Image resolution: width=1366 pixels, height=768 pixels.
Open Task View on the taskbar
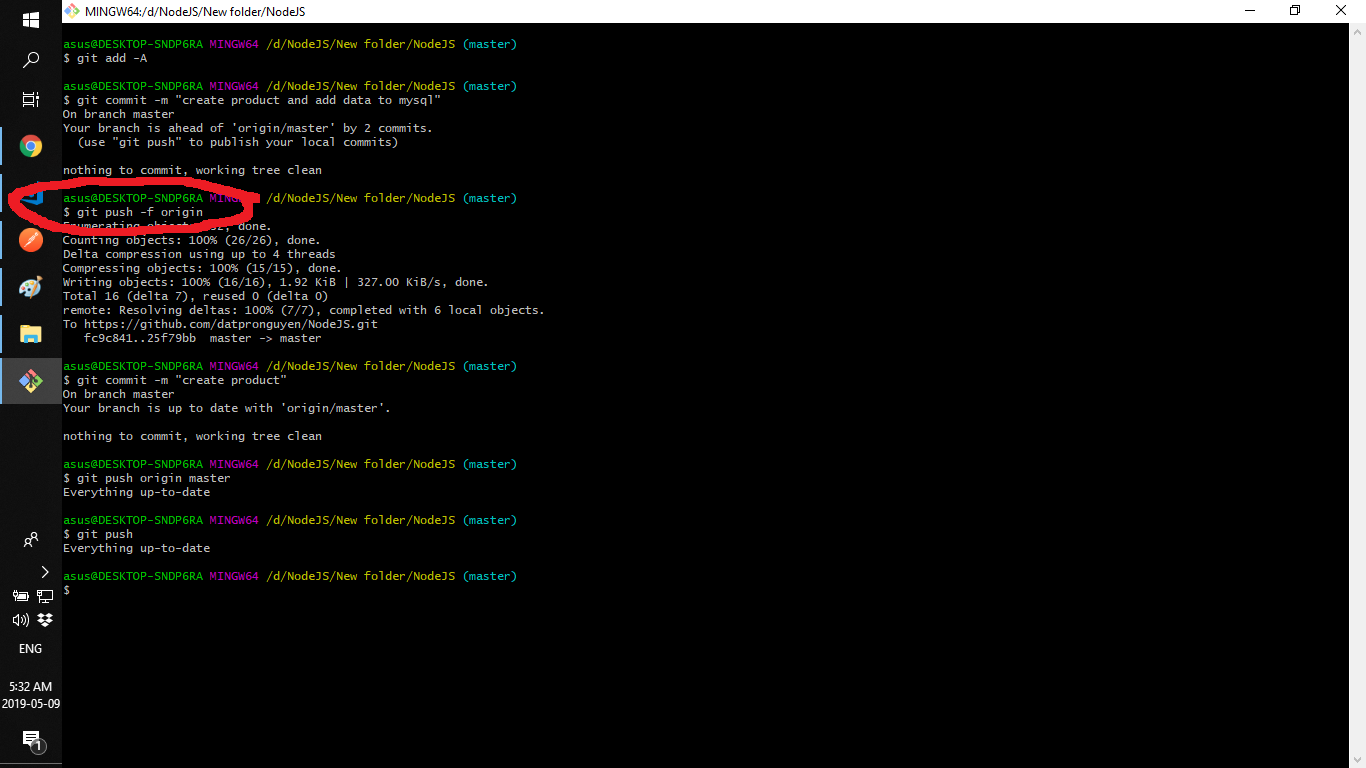(30, 99)
